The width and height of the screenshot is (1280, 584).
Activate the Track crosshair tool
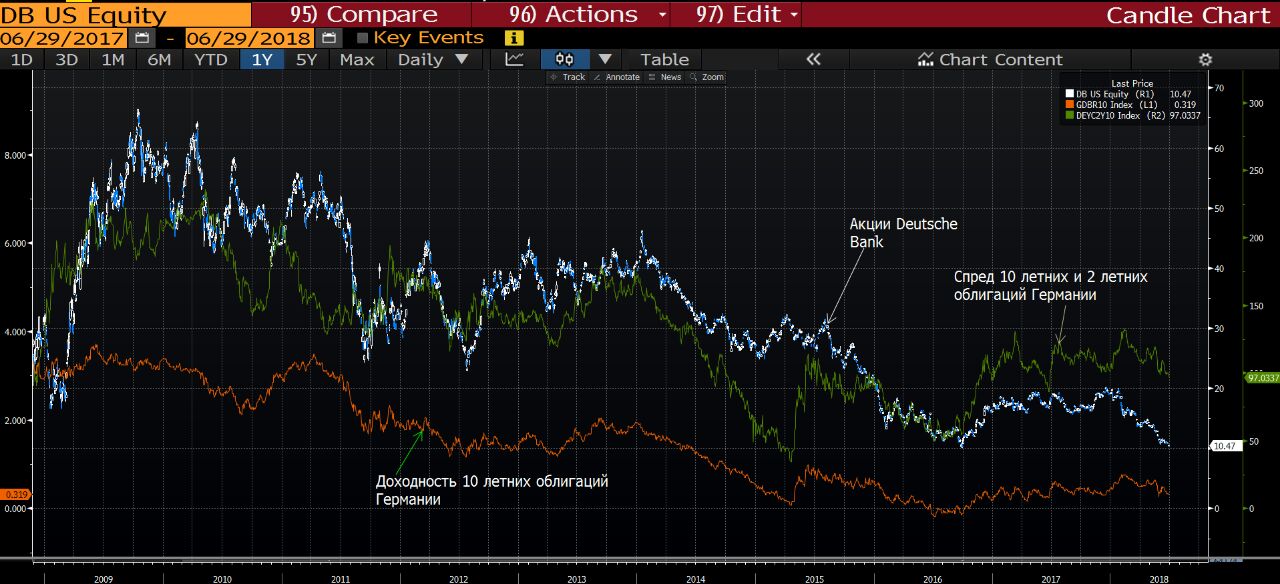point(569,77)
